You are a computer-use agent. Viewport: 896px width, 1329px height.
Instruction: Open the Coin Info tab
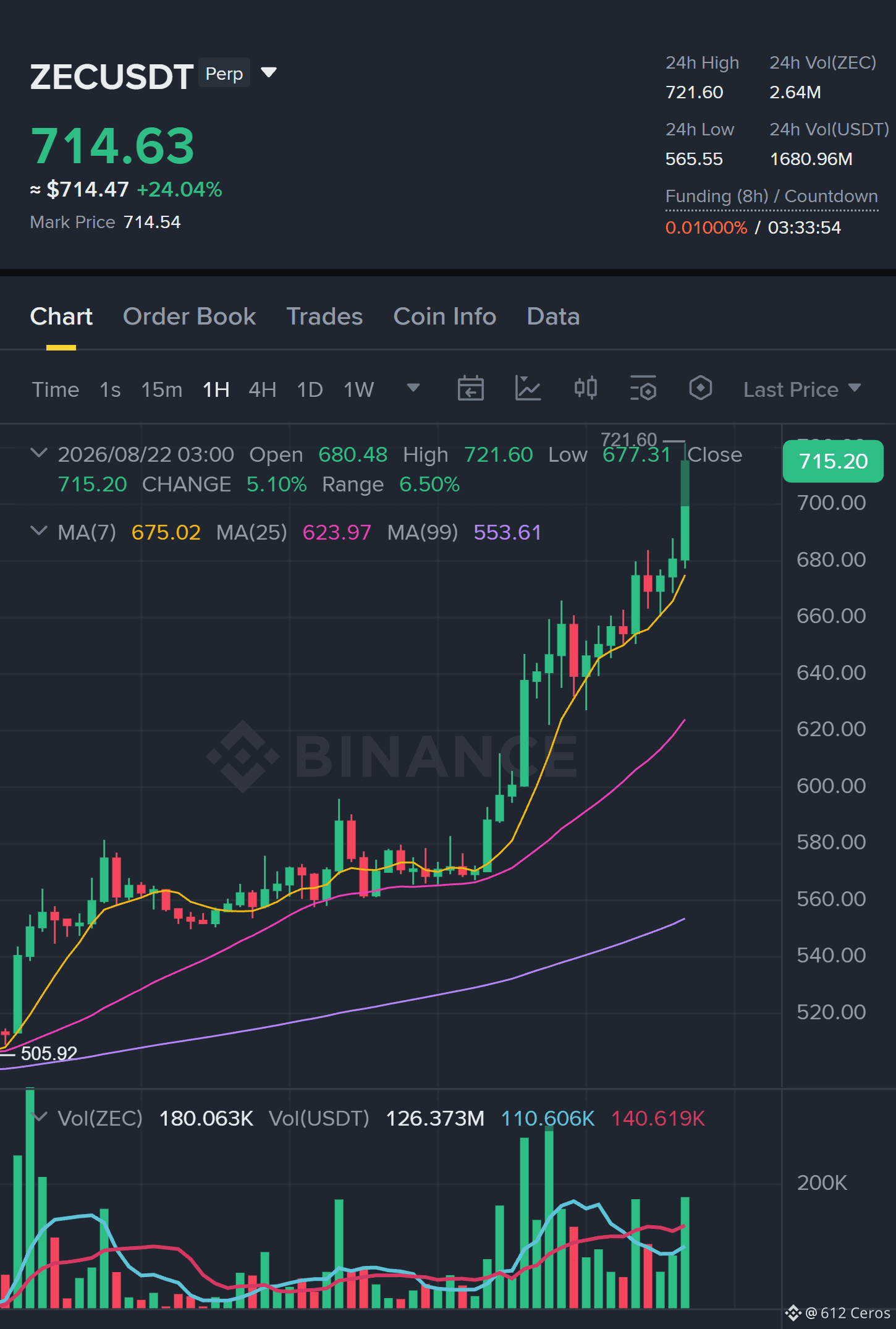pos(445,316)
